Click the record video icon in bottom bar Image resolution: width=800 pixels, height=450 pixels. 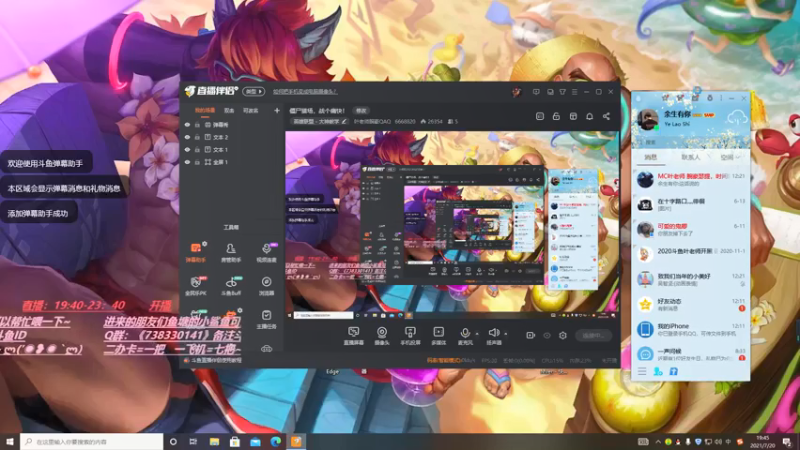[531, 335]
